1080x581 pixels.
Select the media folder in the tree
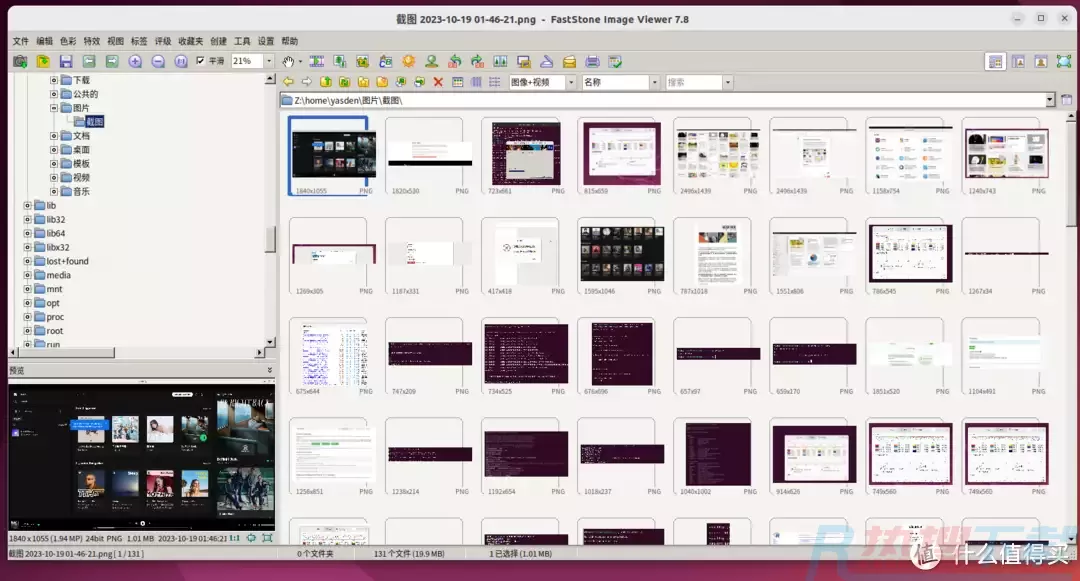click(58, 275)
